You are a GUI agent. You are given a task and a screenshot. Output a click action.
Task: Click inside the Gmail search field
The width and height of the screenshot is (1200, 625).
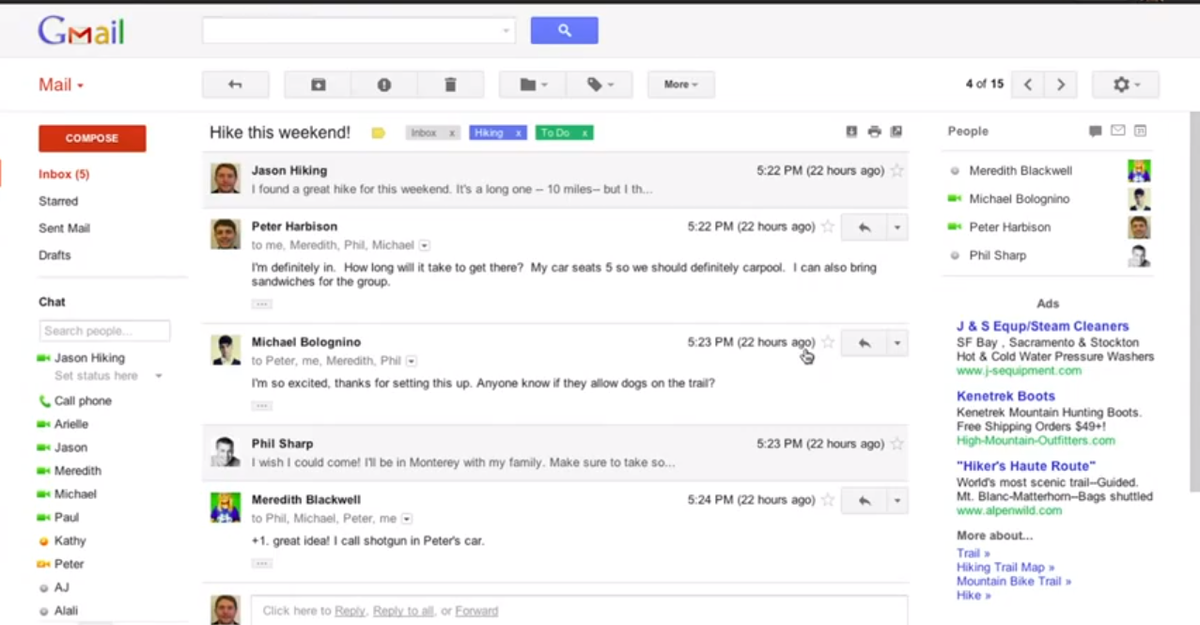click(350, 31)
